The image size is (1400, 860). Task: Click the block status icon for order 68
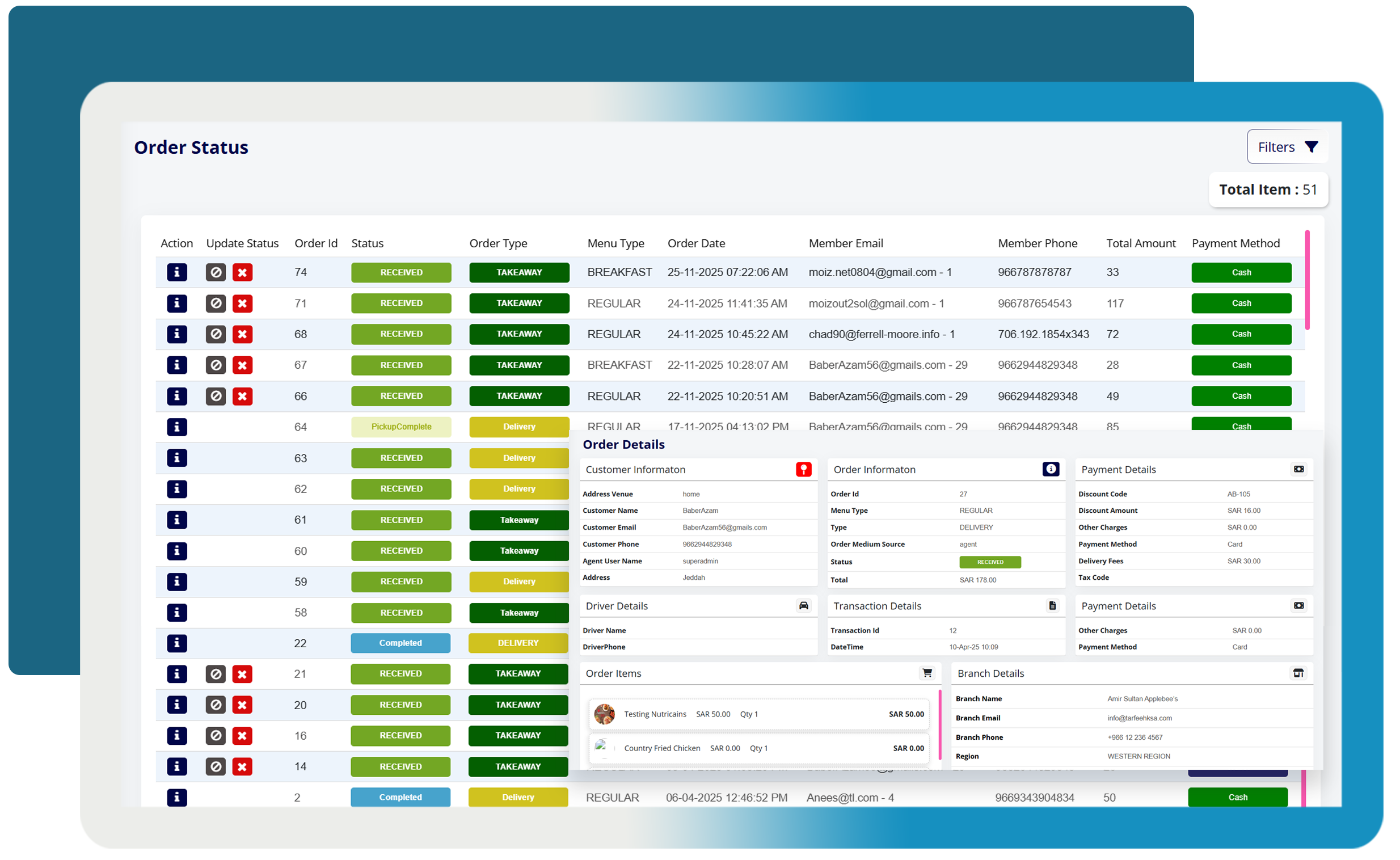click(216, 334)
